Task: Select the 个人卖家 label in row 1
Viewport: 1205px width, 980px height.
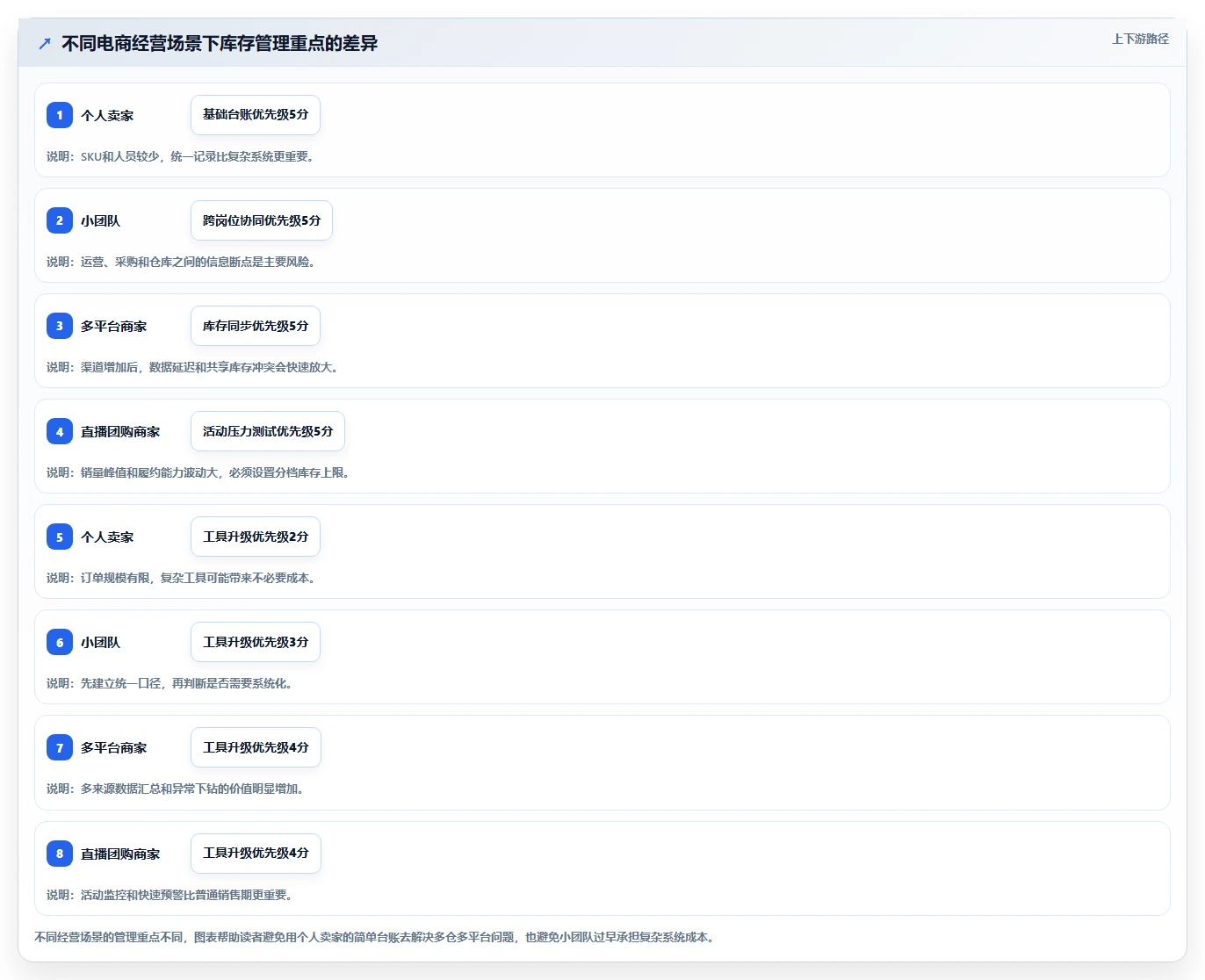Action: 107,116
